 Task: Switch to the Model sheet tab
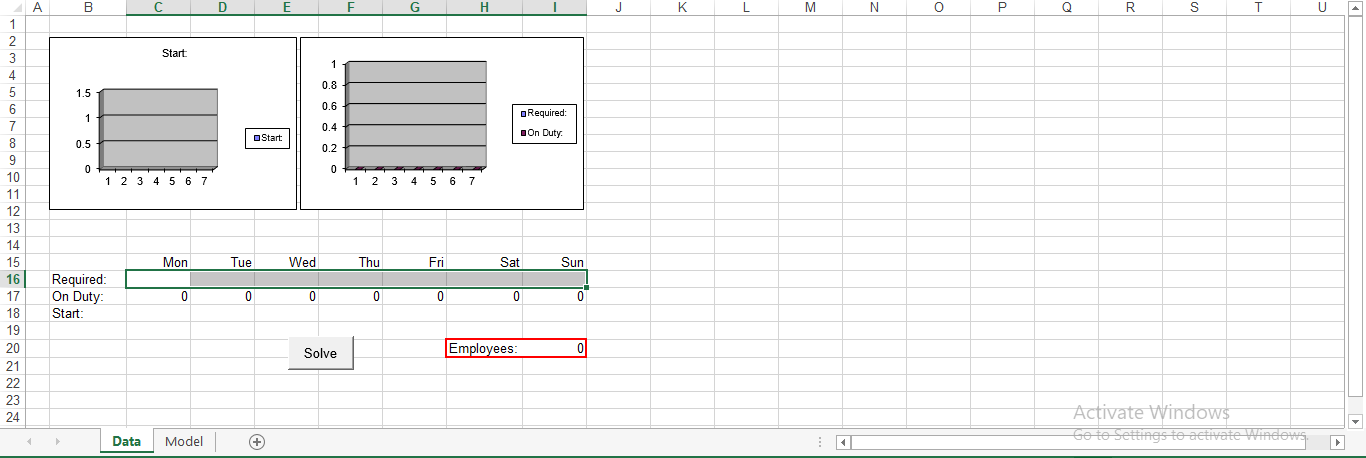click(x=184, y=441)
